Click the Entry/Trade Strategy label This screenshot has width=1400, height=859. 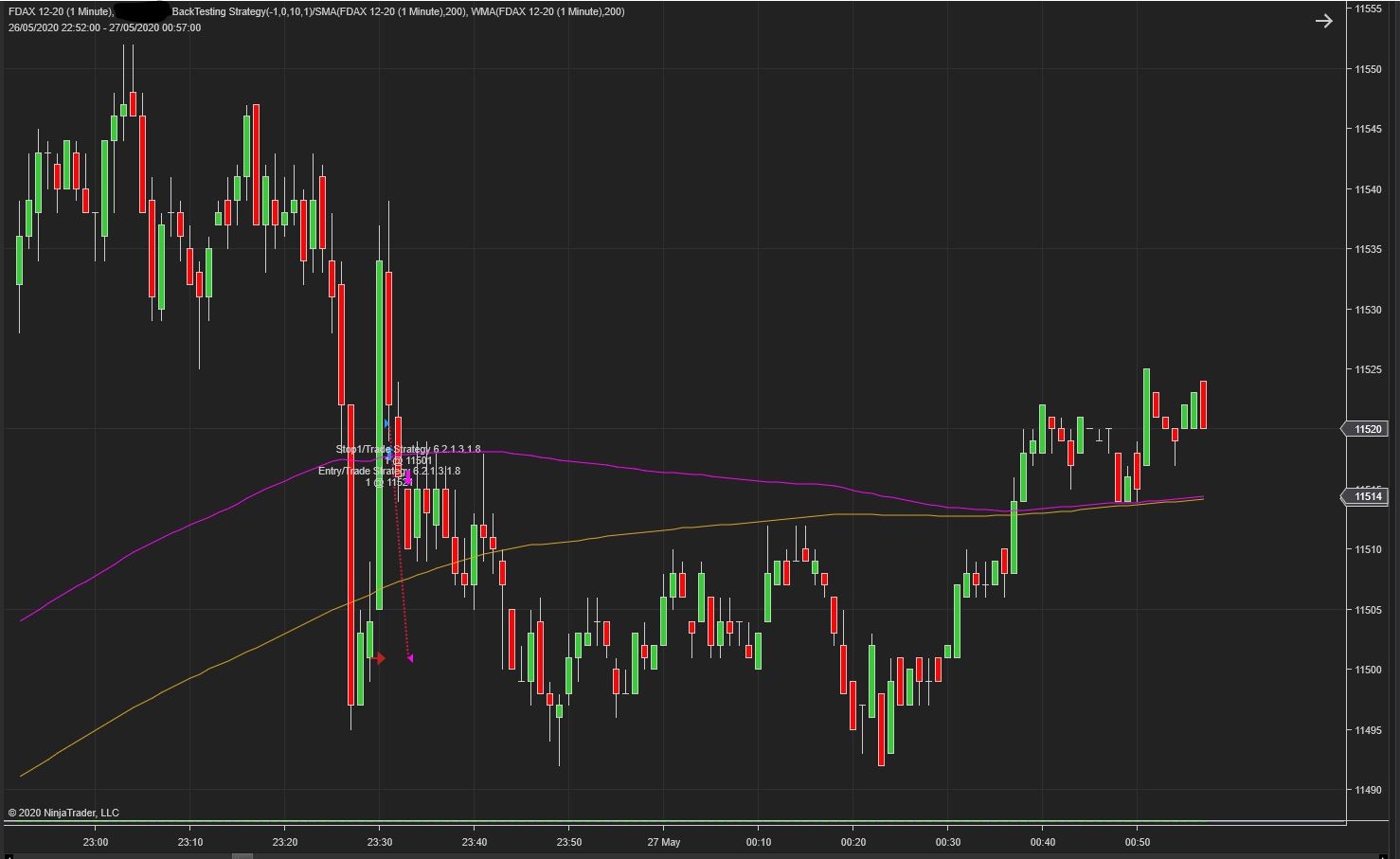coord(389,471)
